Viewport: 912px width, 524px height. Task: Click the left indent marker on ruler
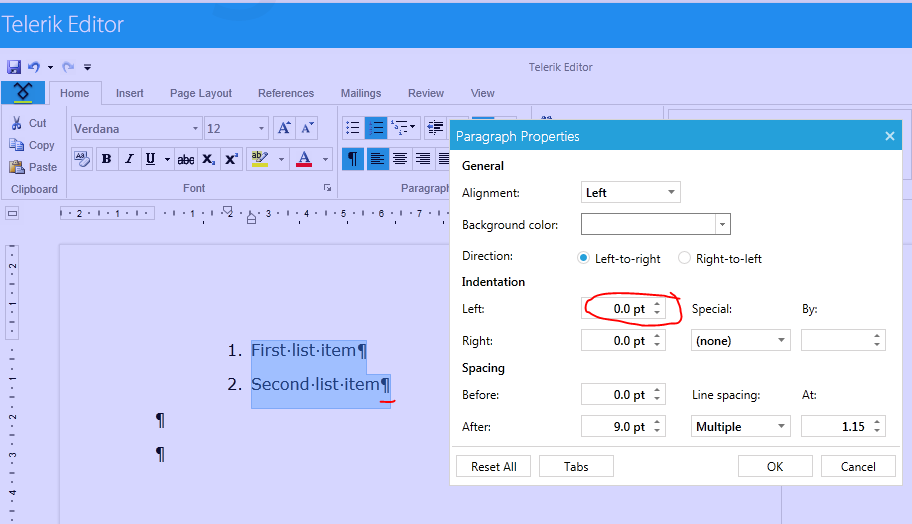[251, 219]
